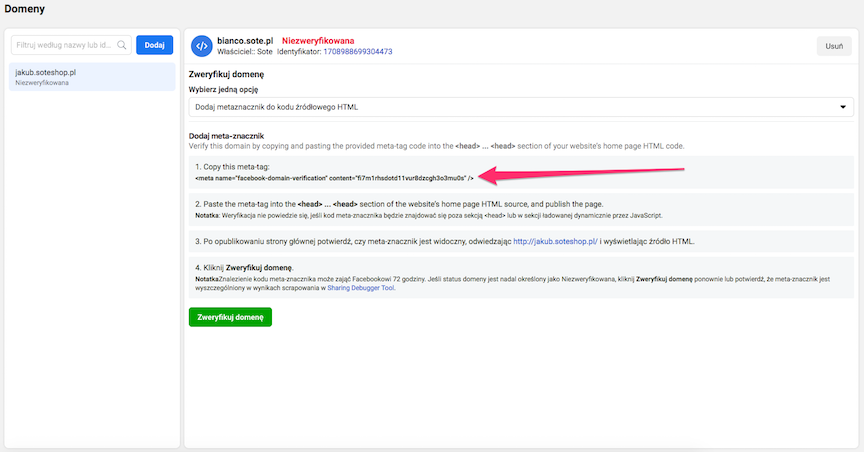Click the facebook-domain-verification meta-tag code
Screen dimensions: 864x452
pos(335,176)
